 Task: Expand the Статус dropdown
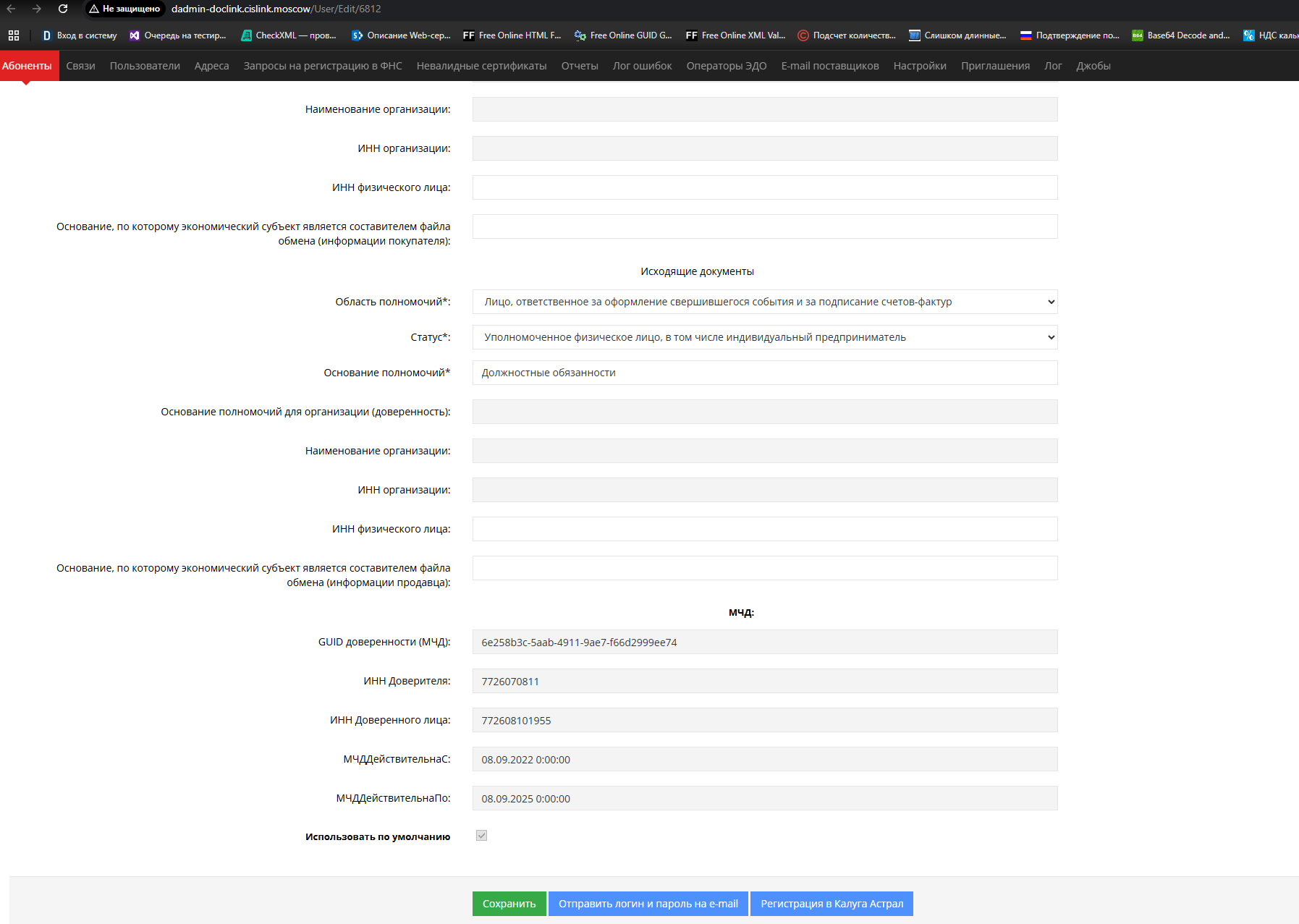[x=765, y=337]
